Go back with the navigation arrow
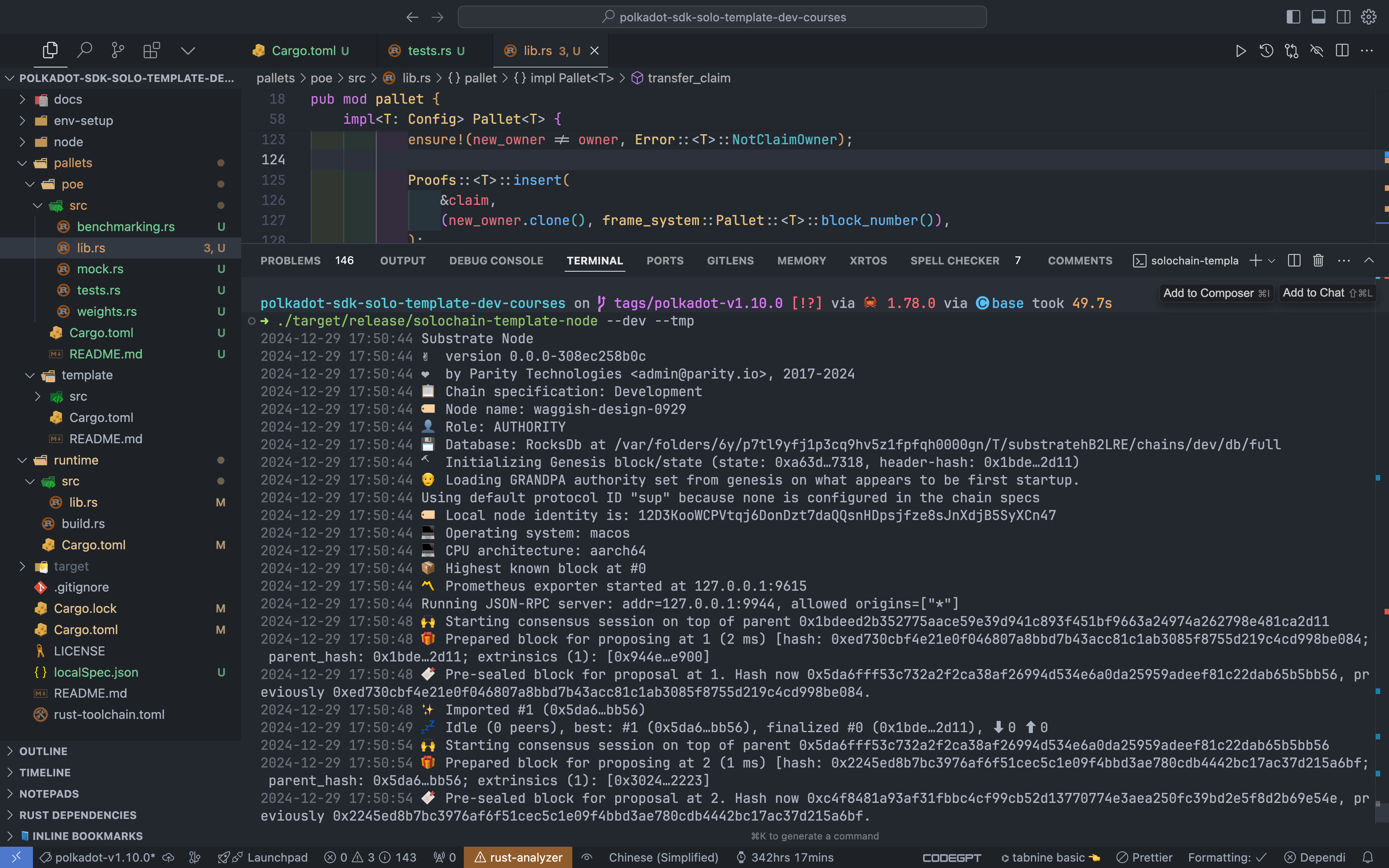The height and width of the screenshot is (868, 1389). [412, 17]
